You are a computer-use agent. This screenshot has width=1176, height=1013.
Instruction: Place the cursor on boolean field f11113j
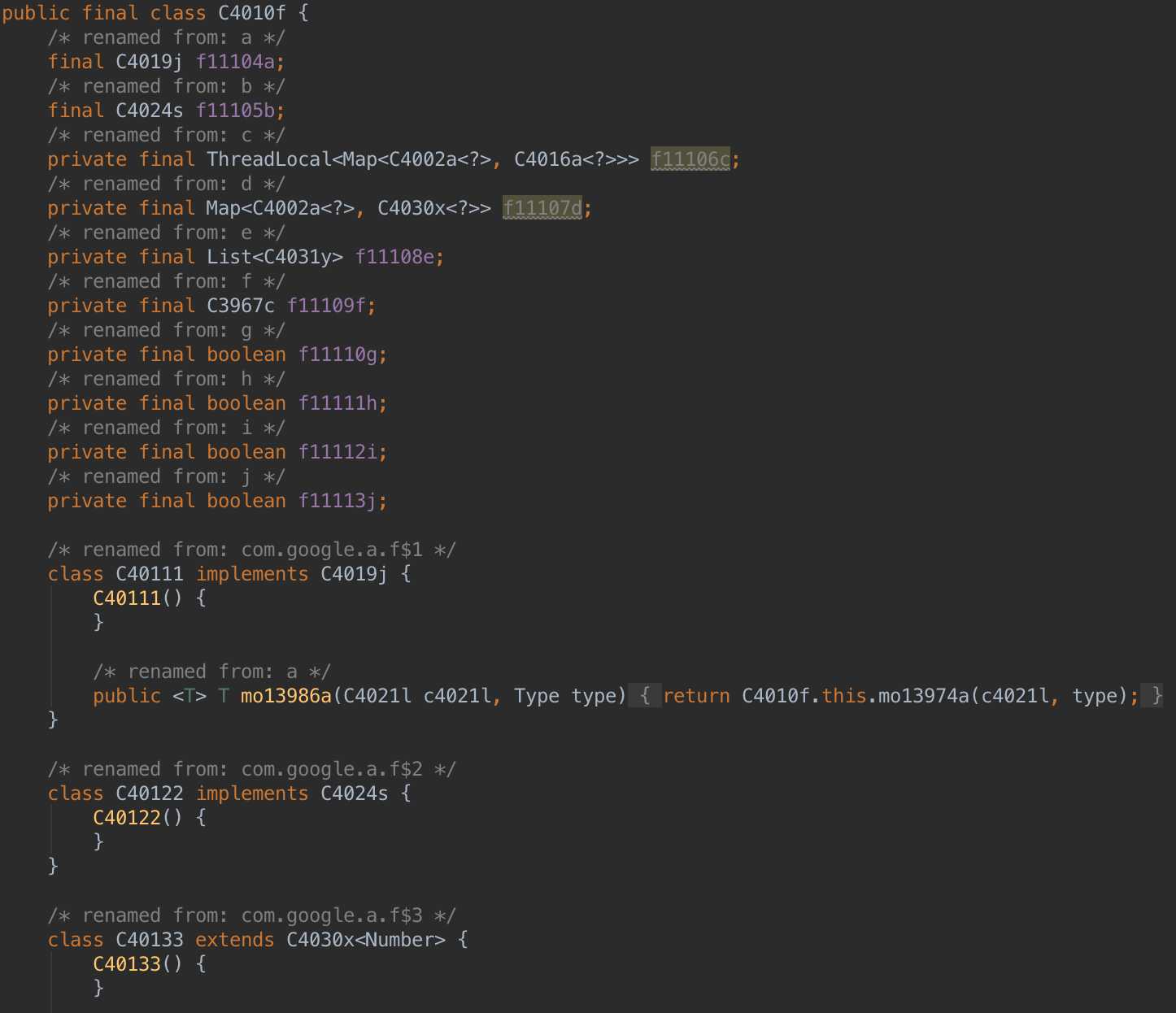pyautogui.click(x=338, y=501)
